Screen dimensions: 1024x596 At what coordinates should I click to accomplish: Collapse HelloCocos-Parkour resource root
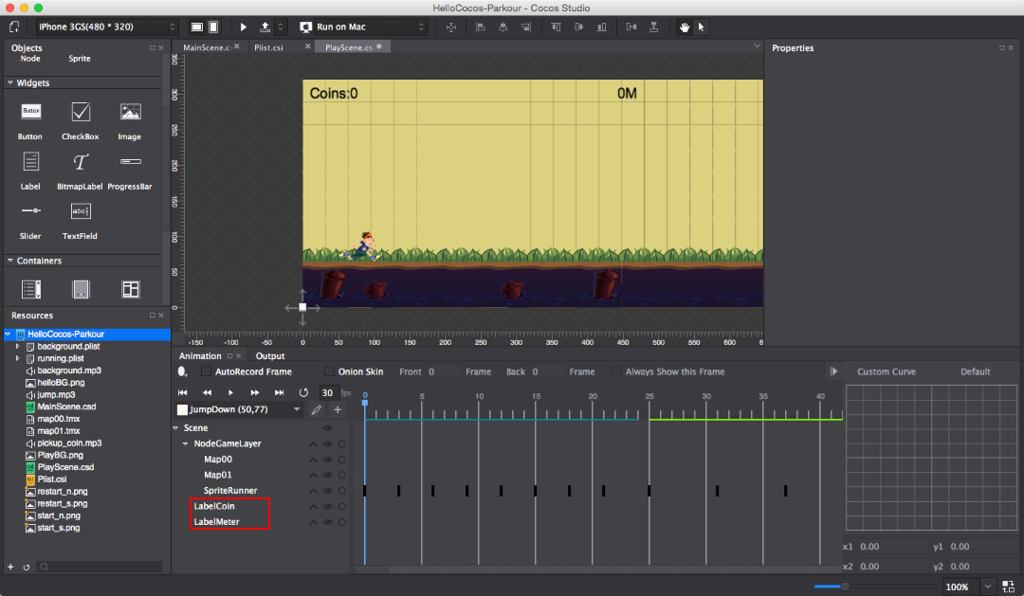8,334
